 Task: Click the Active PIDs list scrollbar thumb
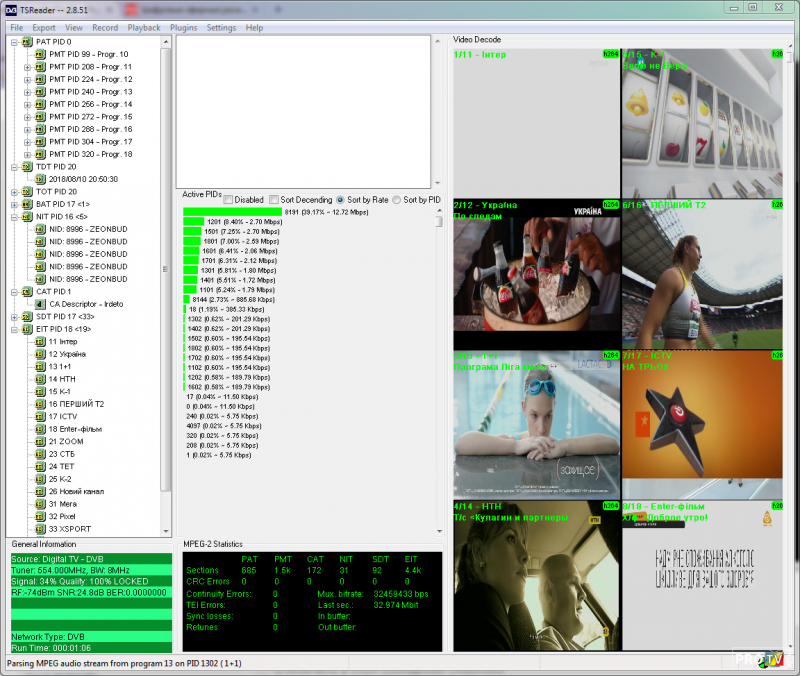[438, 222]
